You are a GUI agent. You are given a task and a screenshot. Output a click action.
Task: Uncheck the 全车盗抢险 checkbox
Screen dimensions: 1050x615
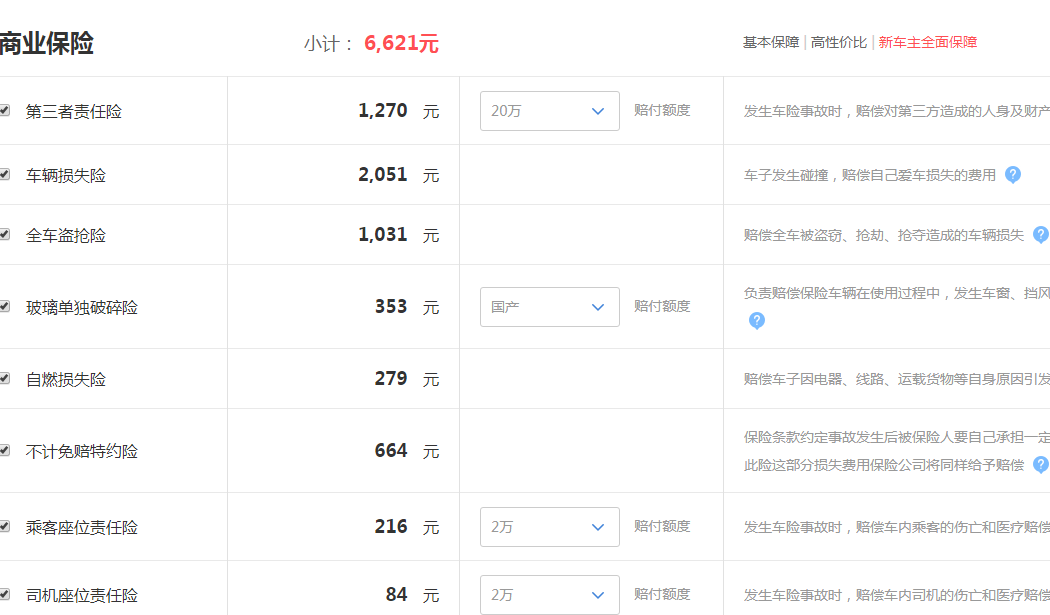(5, 234)
